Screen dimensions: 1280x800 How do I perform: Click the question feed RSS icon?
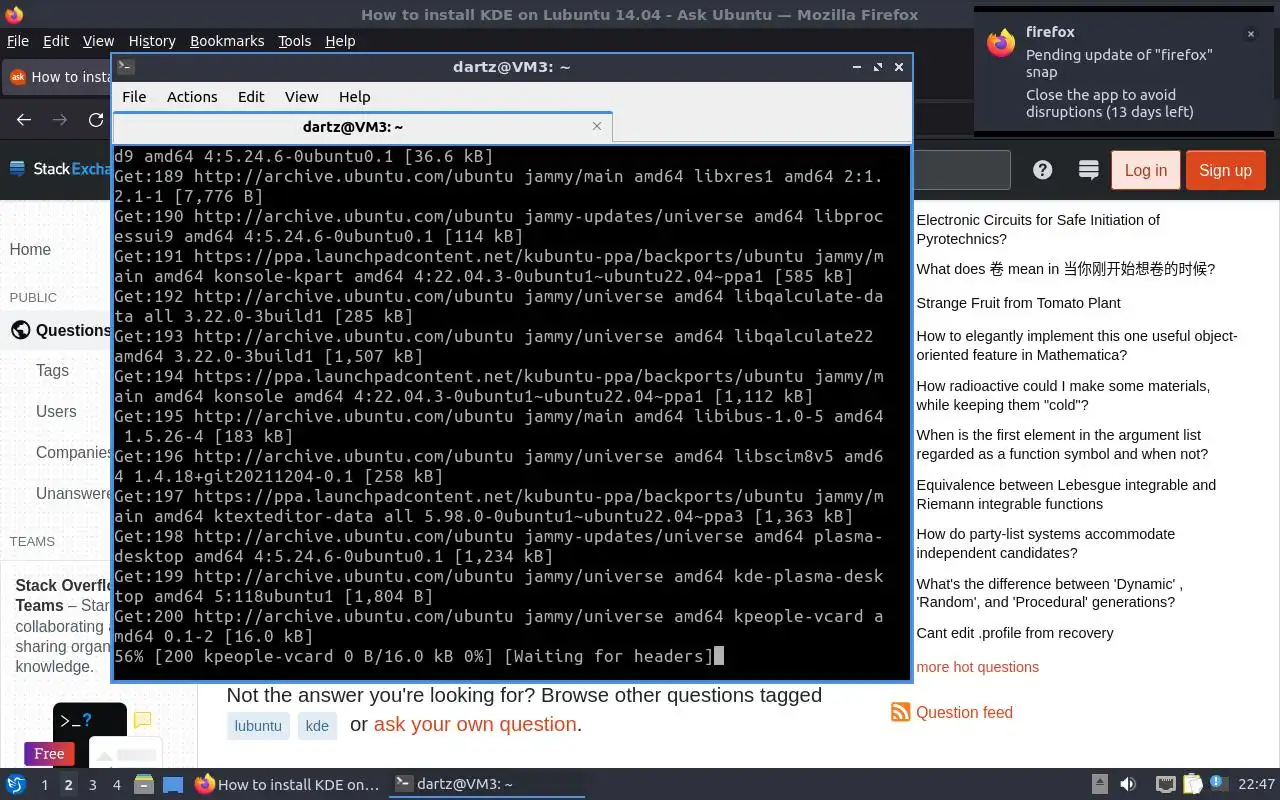coord(901,712)
